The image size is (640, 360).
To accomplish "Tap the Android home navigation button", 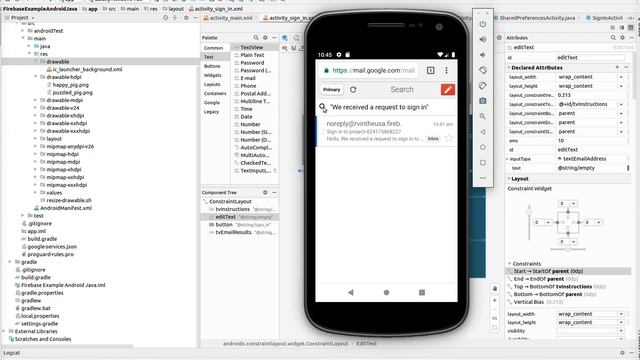I will 386,292.
